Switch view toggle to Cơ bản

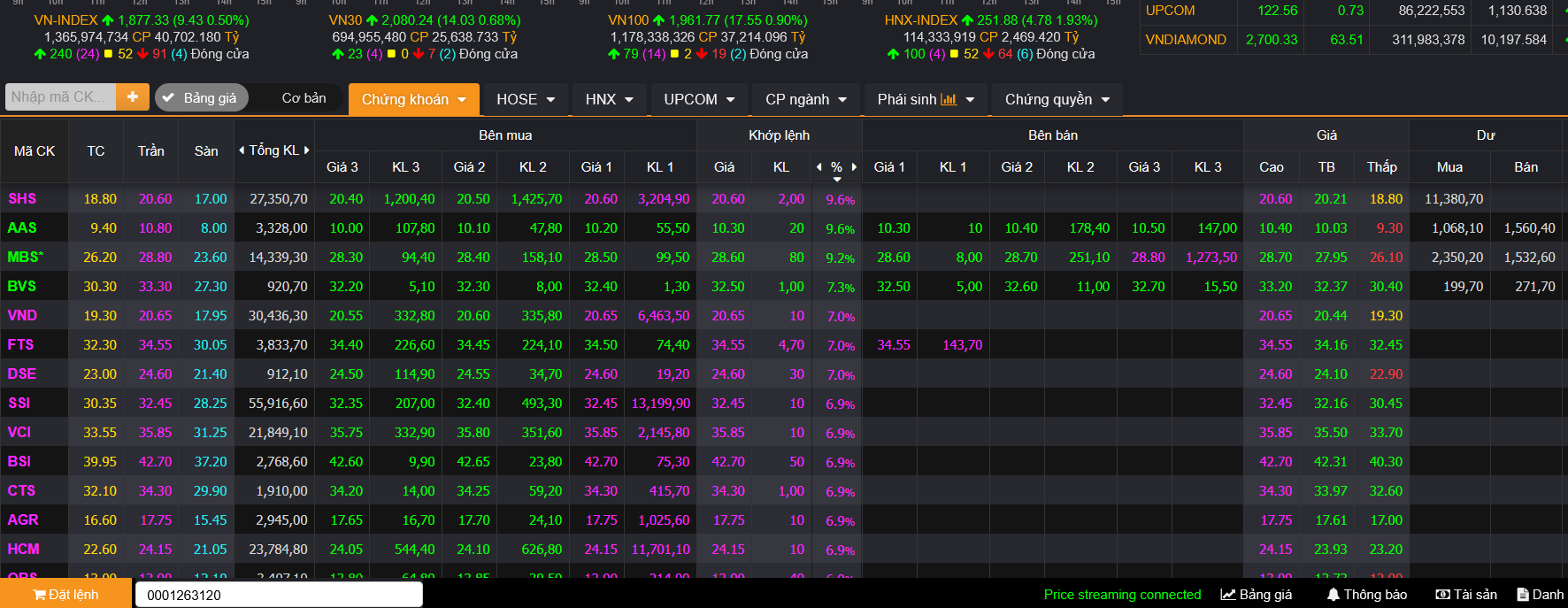(x=304, y=98)
